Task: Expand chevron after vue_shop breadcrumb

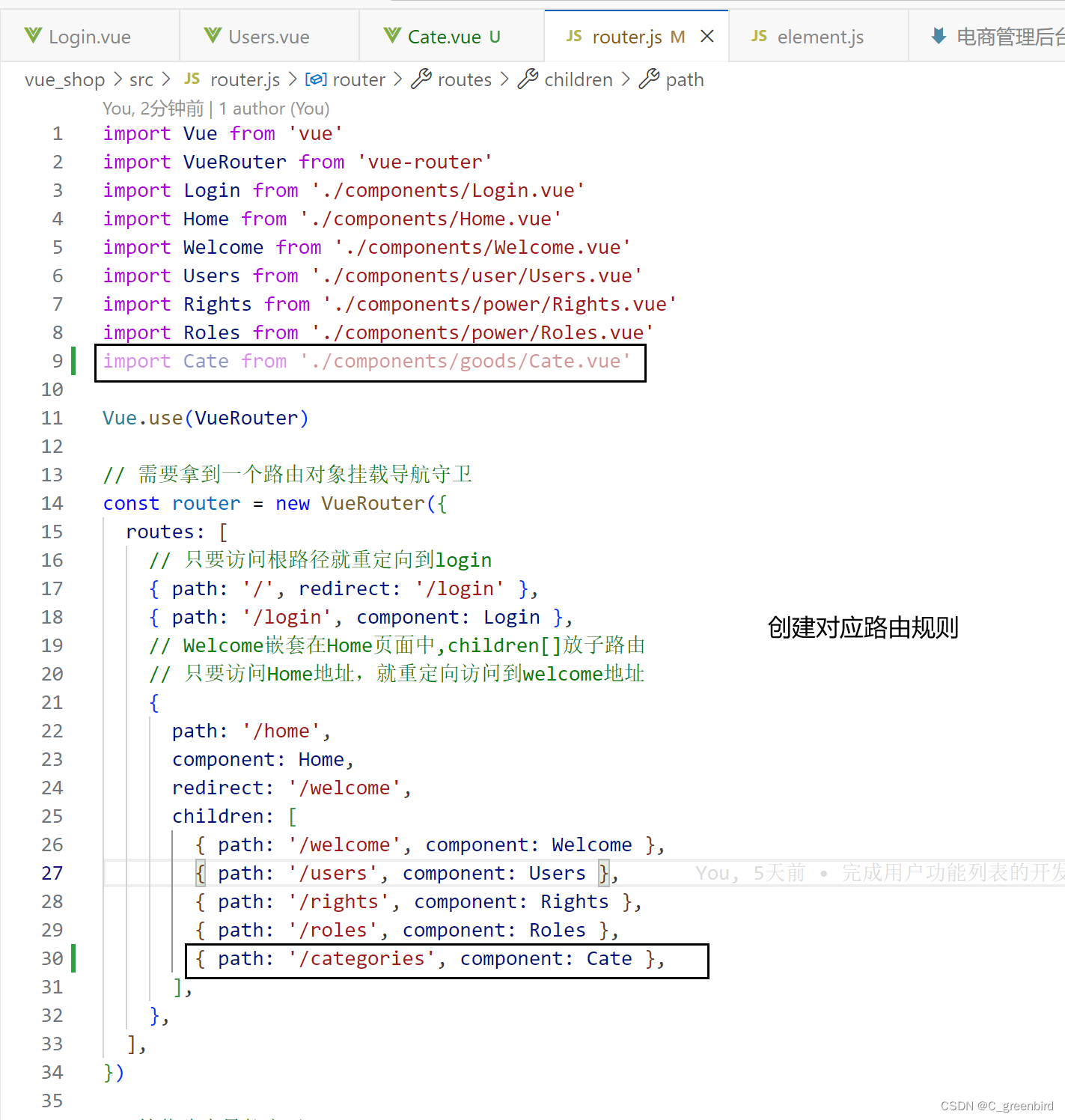Action: coord(118,79)
